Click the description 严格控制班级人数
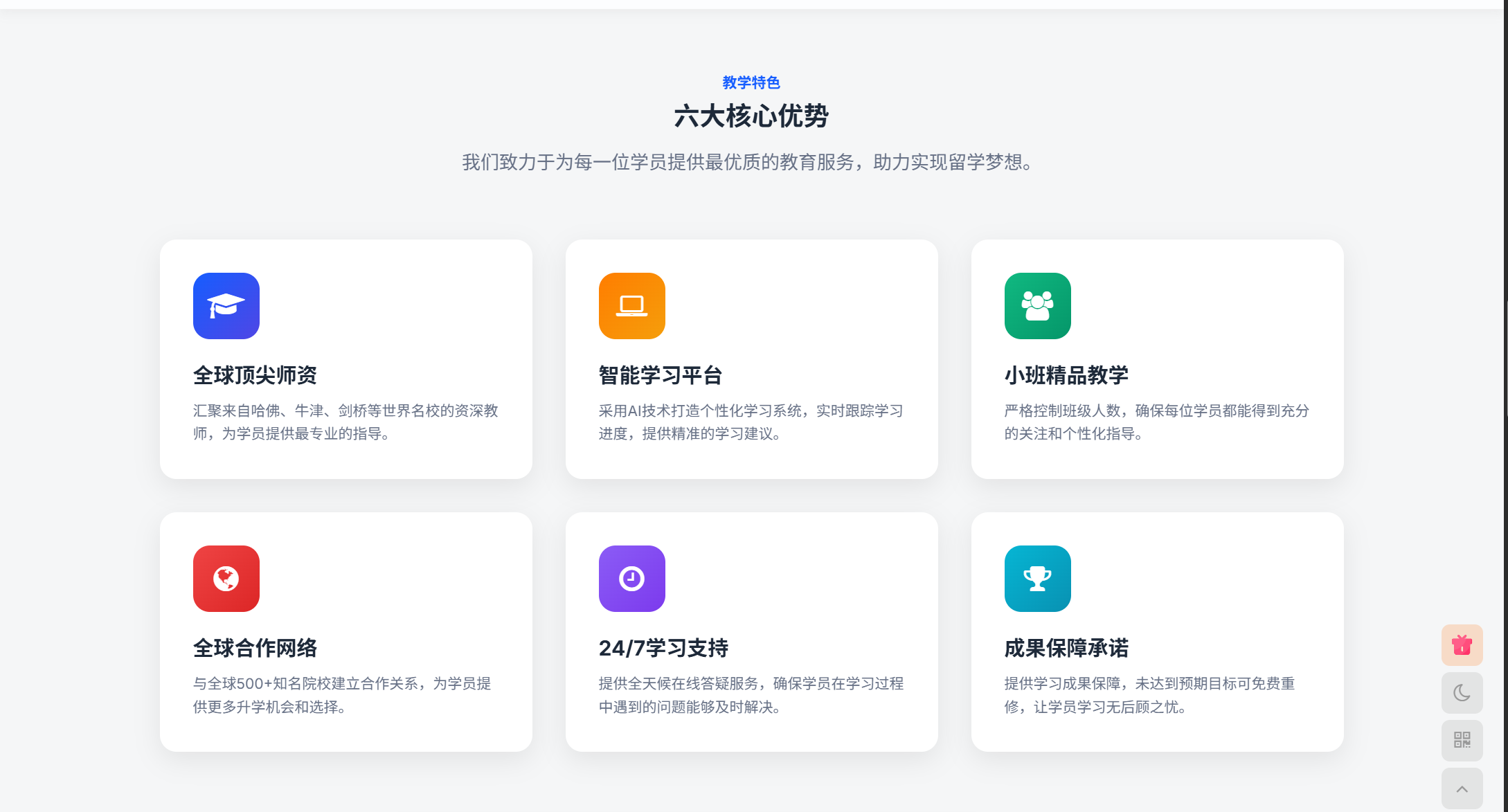 point(1157,422)
